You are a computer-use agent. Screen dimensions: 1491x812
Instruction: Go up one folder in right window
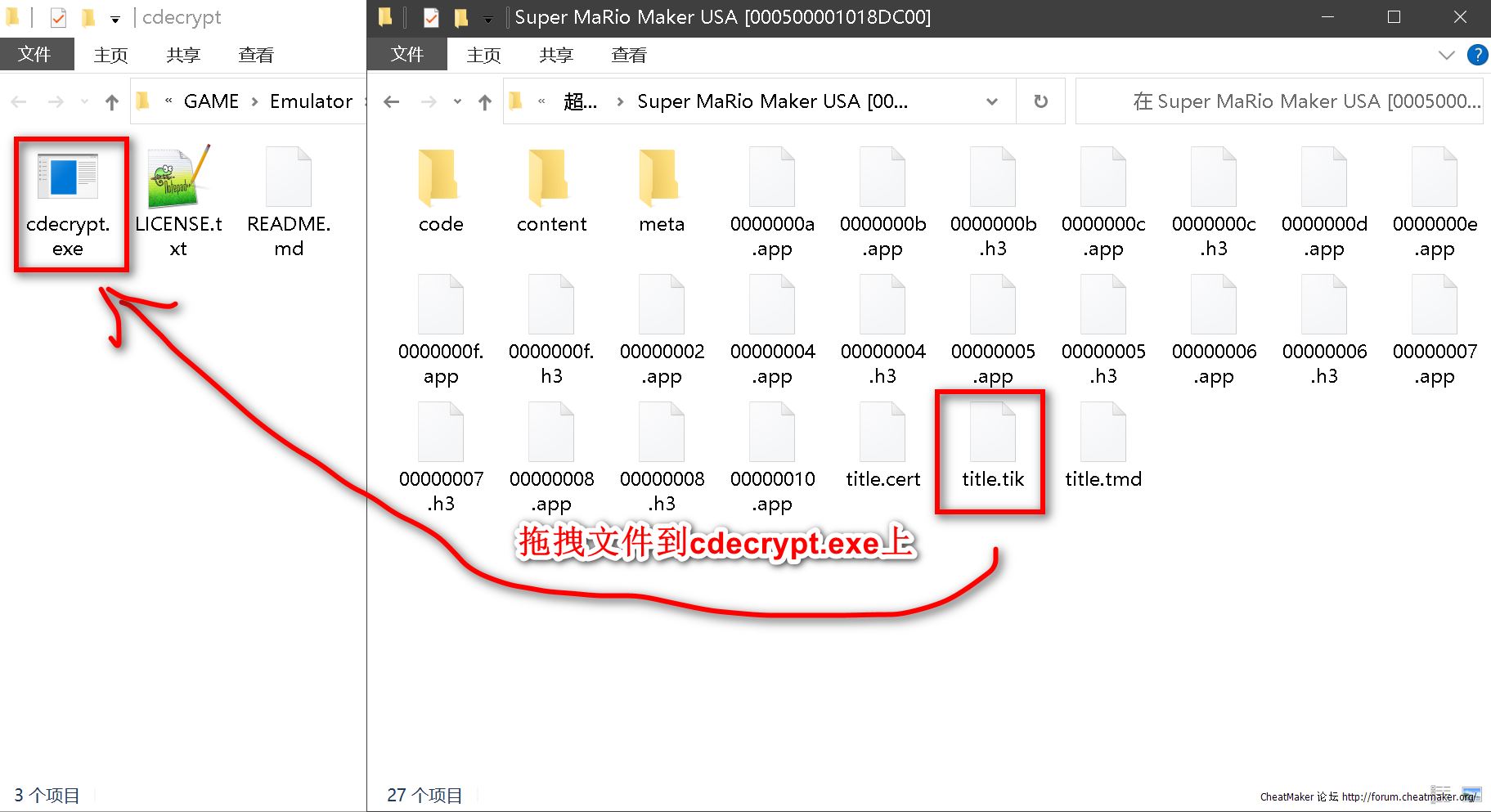[x=485, y=101]
